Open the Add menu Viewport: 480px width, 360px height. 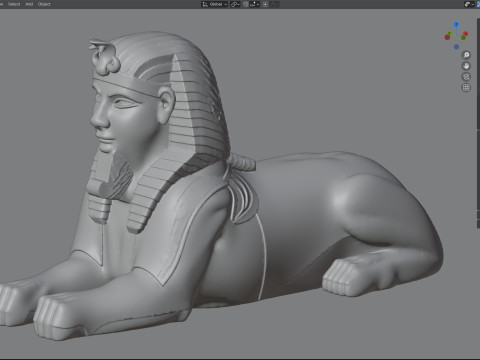tap(29, 4)
